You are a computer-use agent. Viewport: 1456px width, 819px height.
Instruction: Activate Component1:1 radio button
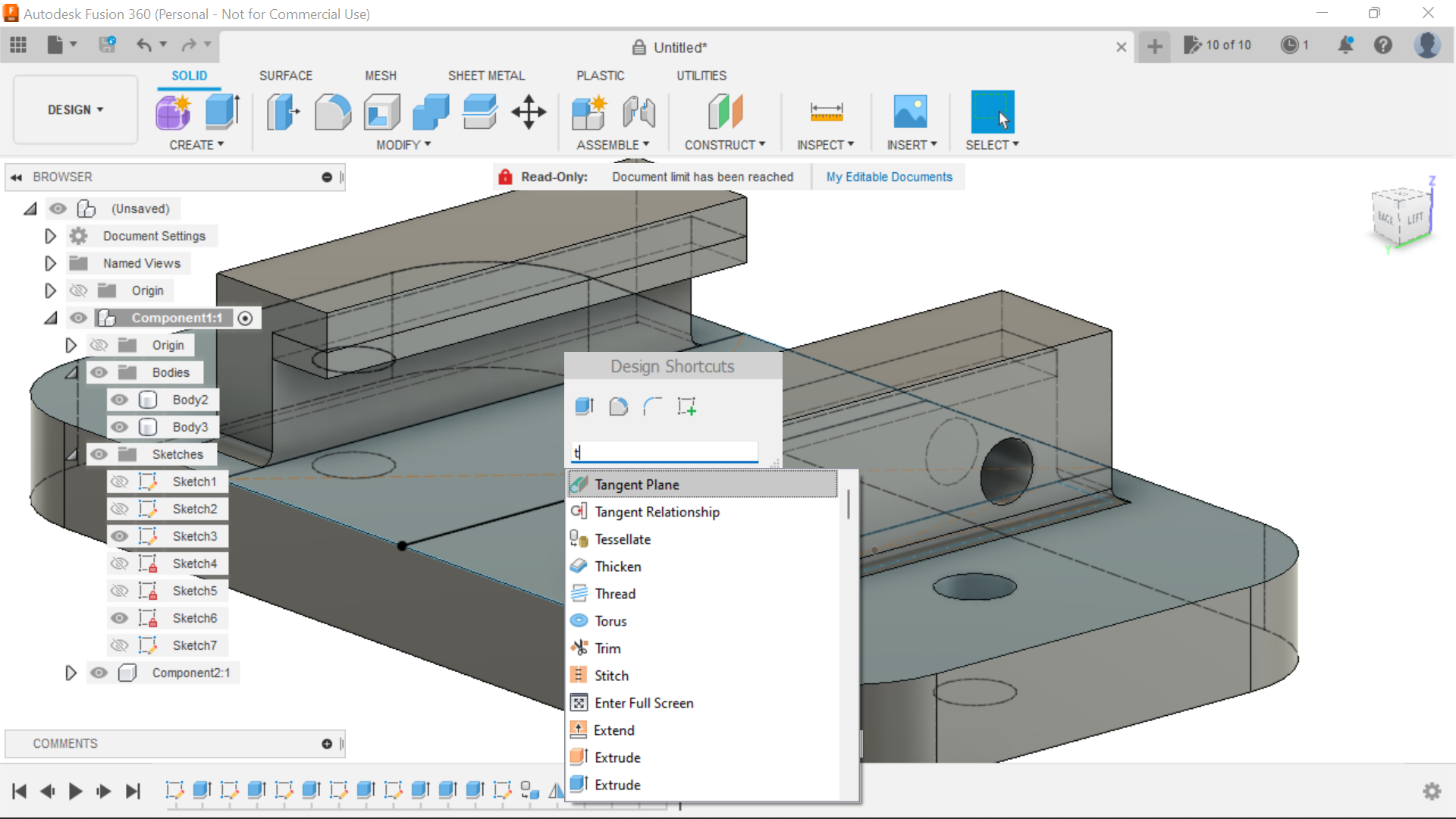coord(245,318)
